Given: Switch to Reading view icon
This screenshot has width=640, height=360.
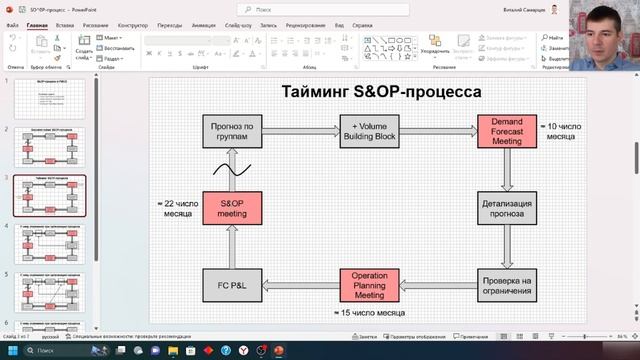Looking at the screenshot, I should 536,337.
